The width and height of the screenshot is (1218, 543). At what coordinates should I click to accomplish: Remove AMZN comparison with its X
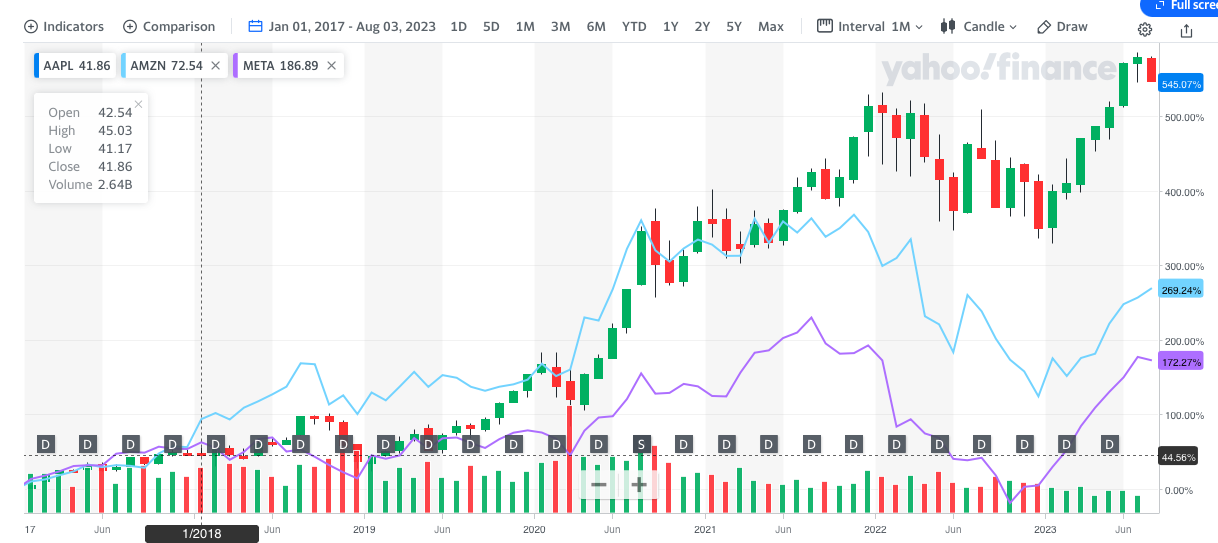point(215,66)
